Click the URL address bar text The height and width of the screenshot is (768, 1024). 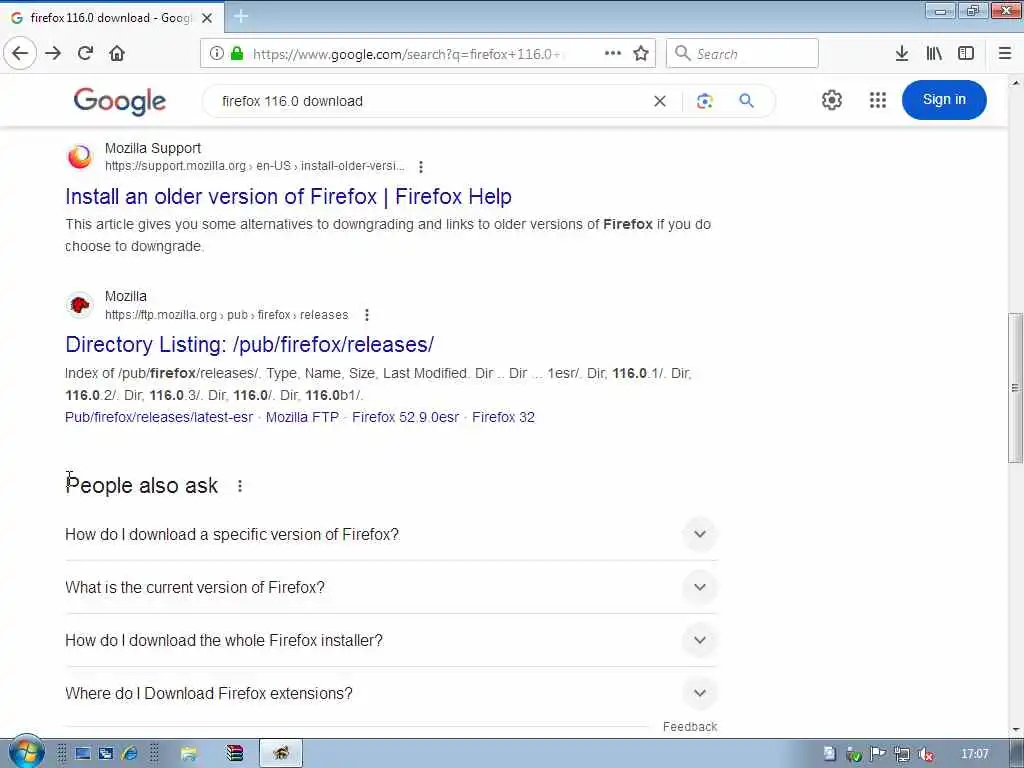pos(406,54)
